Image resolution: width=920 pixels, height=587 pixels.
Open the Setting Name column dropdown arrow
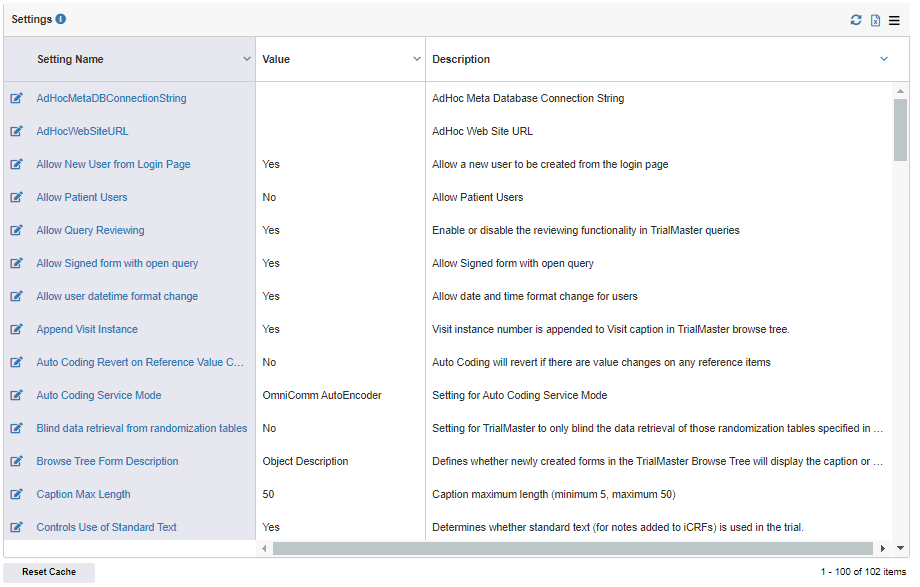[247, 59]
